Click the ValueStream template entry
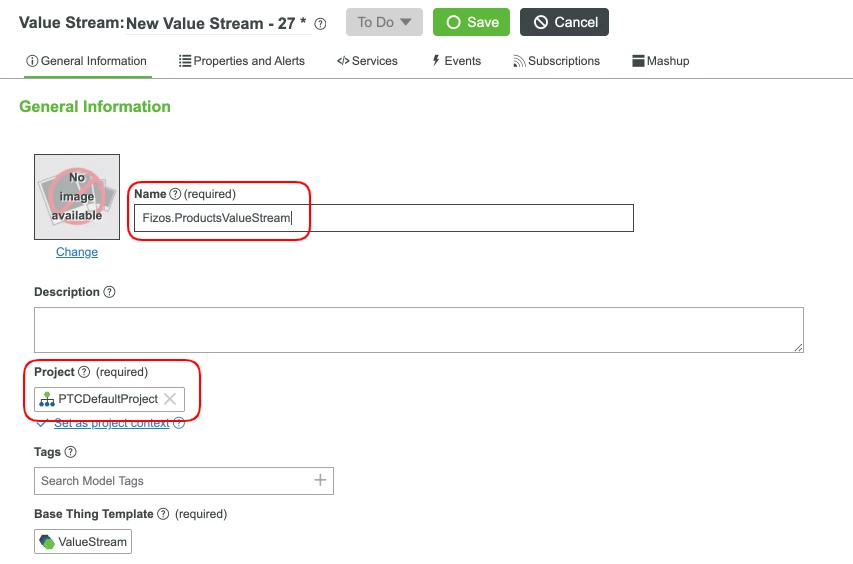Viewport: 853px width, 564px height. (x=83, y=542)
